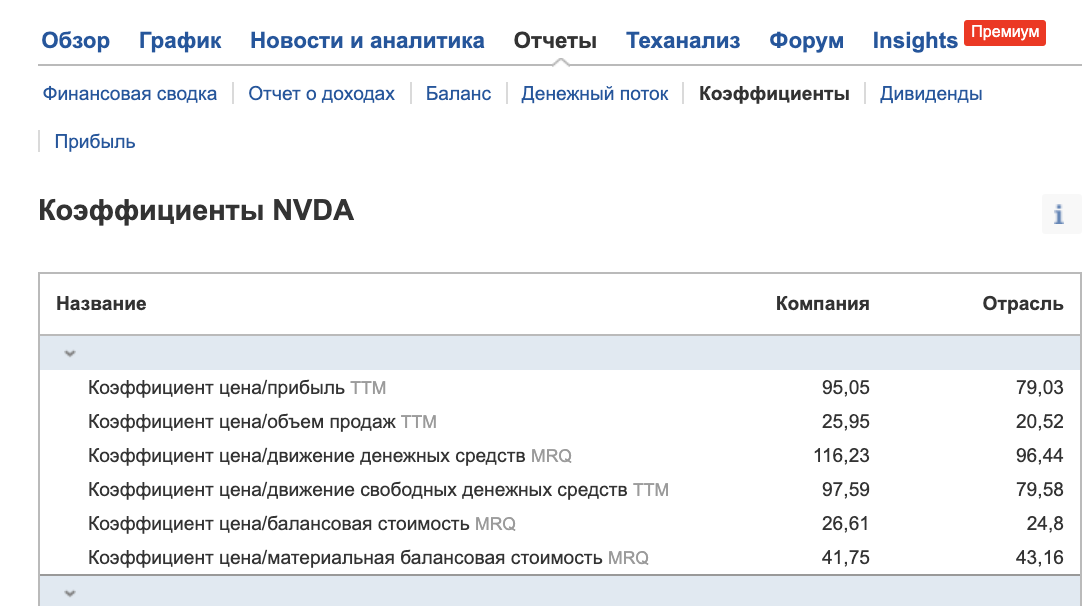Open Новости и аналитика tab
The height and width of the screenshot is (606, 1092).
(x=367, y=40)
